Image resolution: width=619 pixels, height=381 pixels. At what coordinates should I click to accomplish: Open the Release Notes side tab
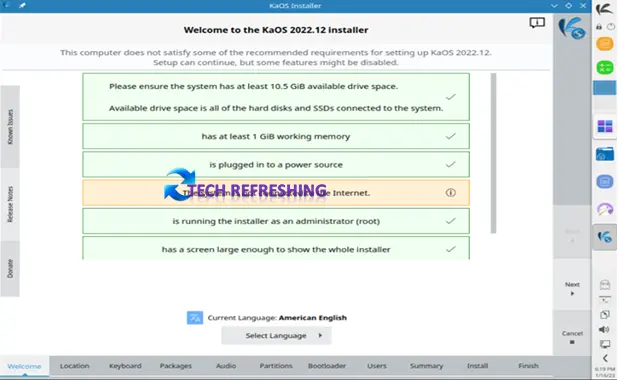(10, 204)
